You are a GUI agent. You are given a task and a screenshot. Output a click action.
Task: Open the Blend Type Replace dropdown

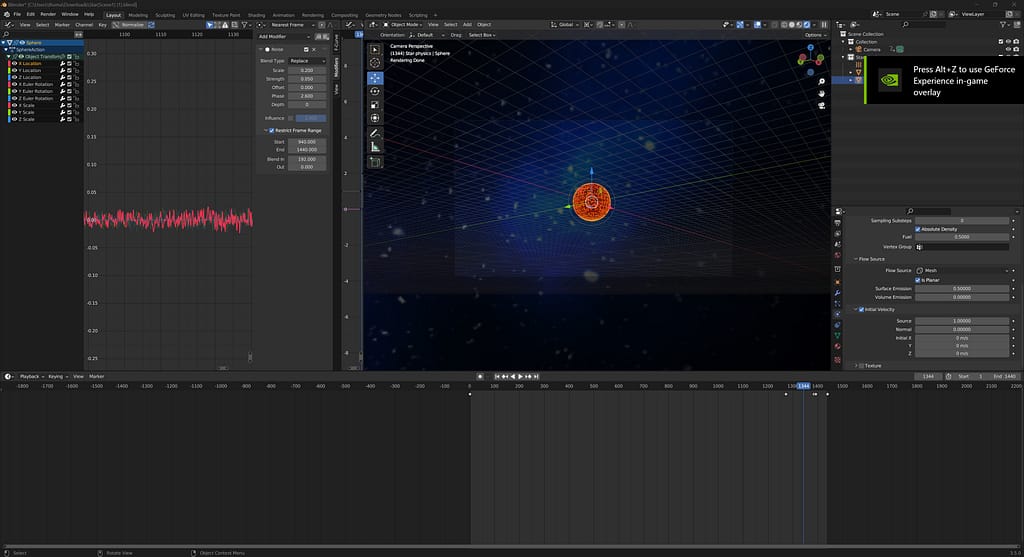point(306,61)
